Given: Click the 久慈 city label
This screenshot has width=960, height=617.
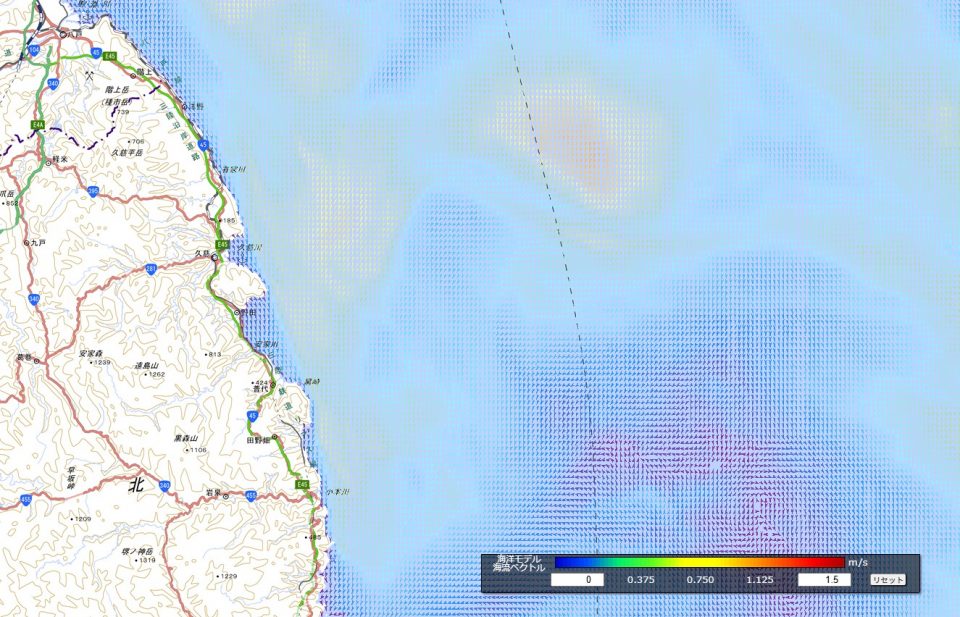Looking at the screenshot, I should point(202,252).
